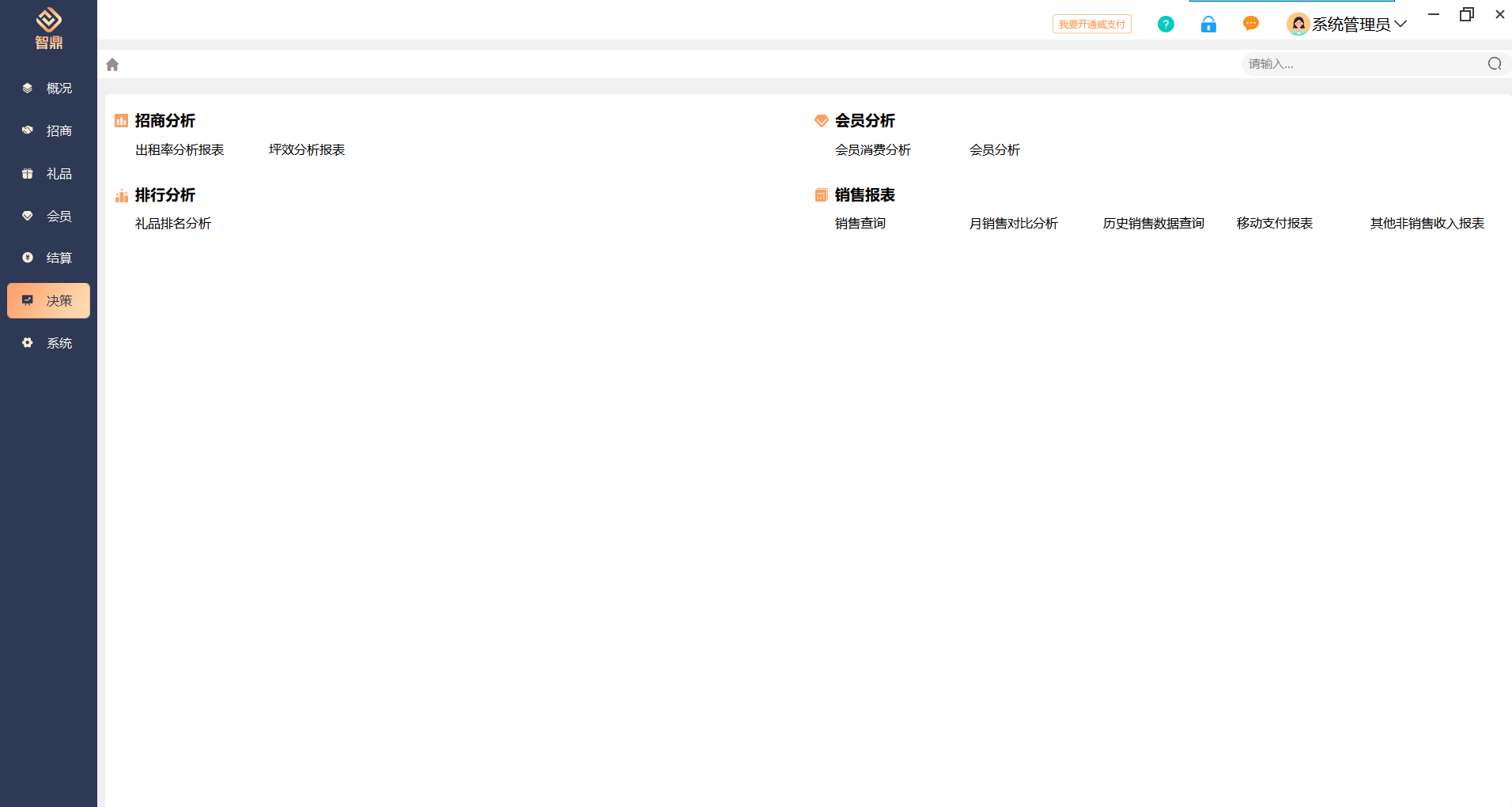Open messages via orange chat bubble icon

(x=1250, y=24)
